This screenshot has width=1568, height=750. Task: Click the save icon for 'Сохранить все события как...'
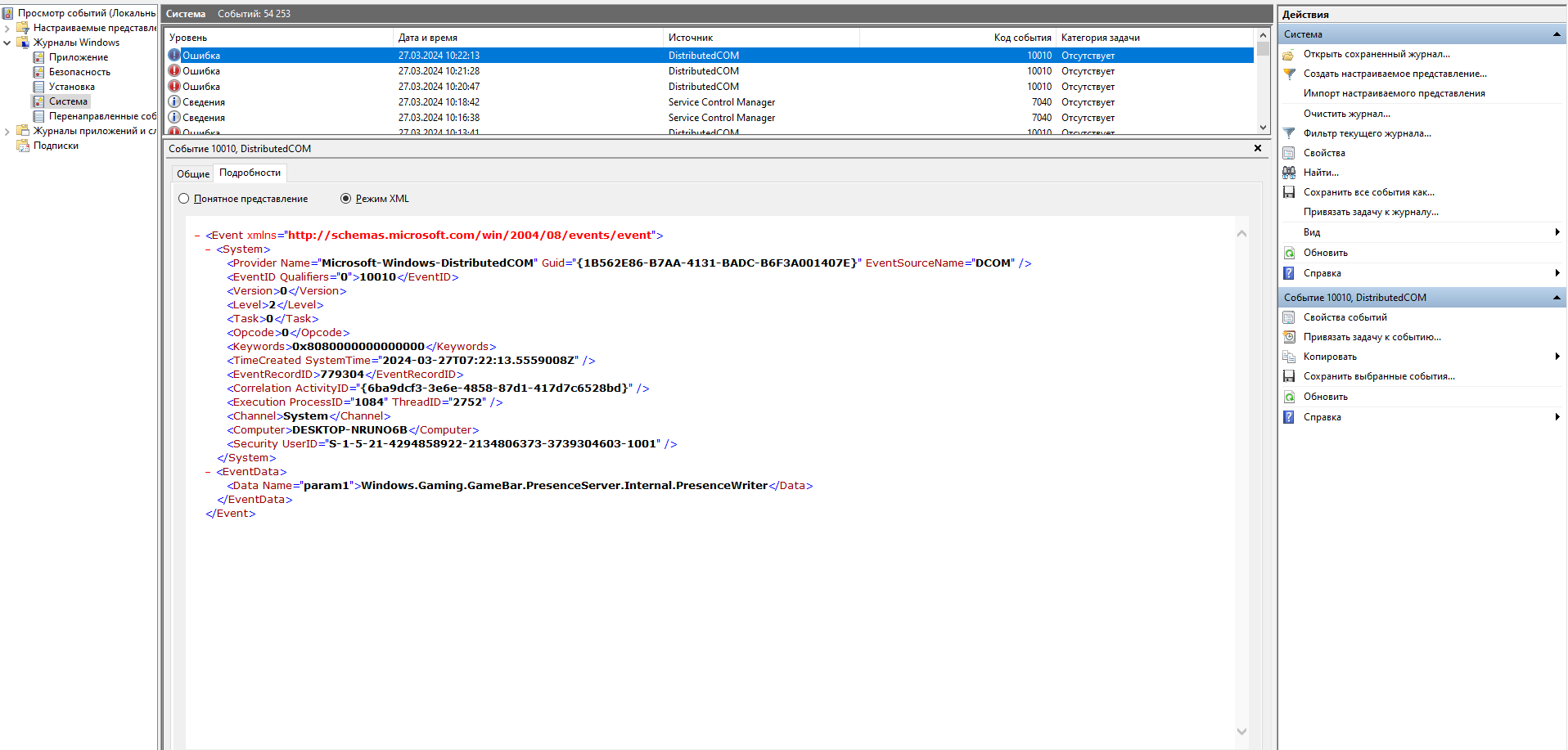pyautogui.click(x=1289, y=192)
